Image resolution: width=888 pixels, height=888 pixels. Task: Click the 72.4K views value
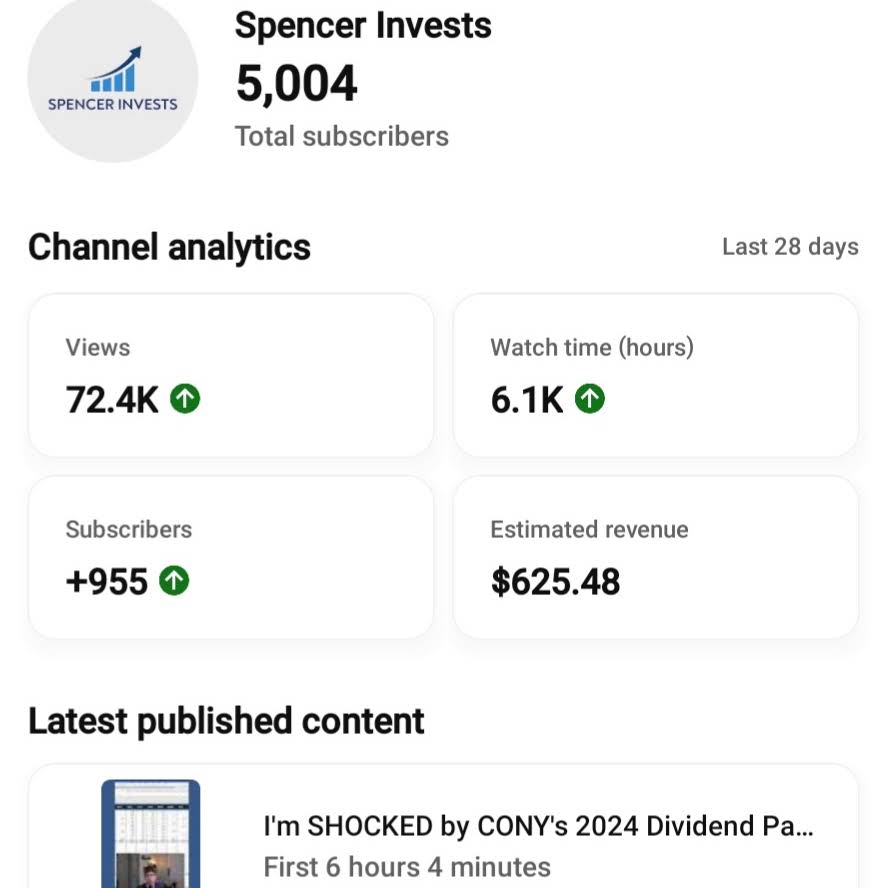[112, 399]
